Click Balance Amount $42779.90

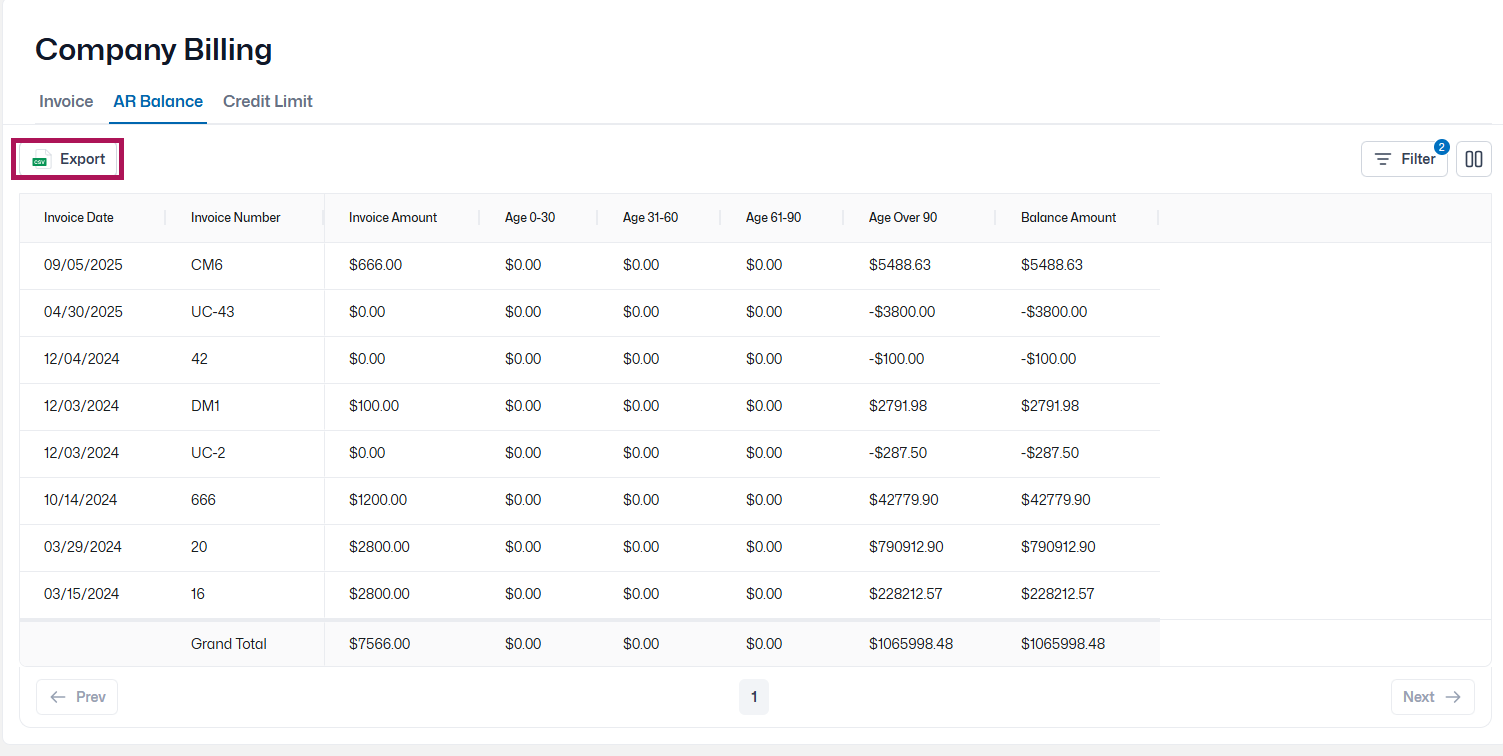[1056, 500]
